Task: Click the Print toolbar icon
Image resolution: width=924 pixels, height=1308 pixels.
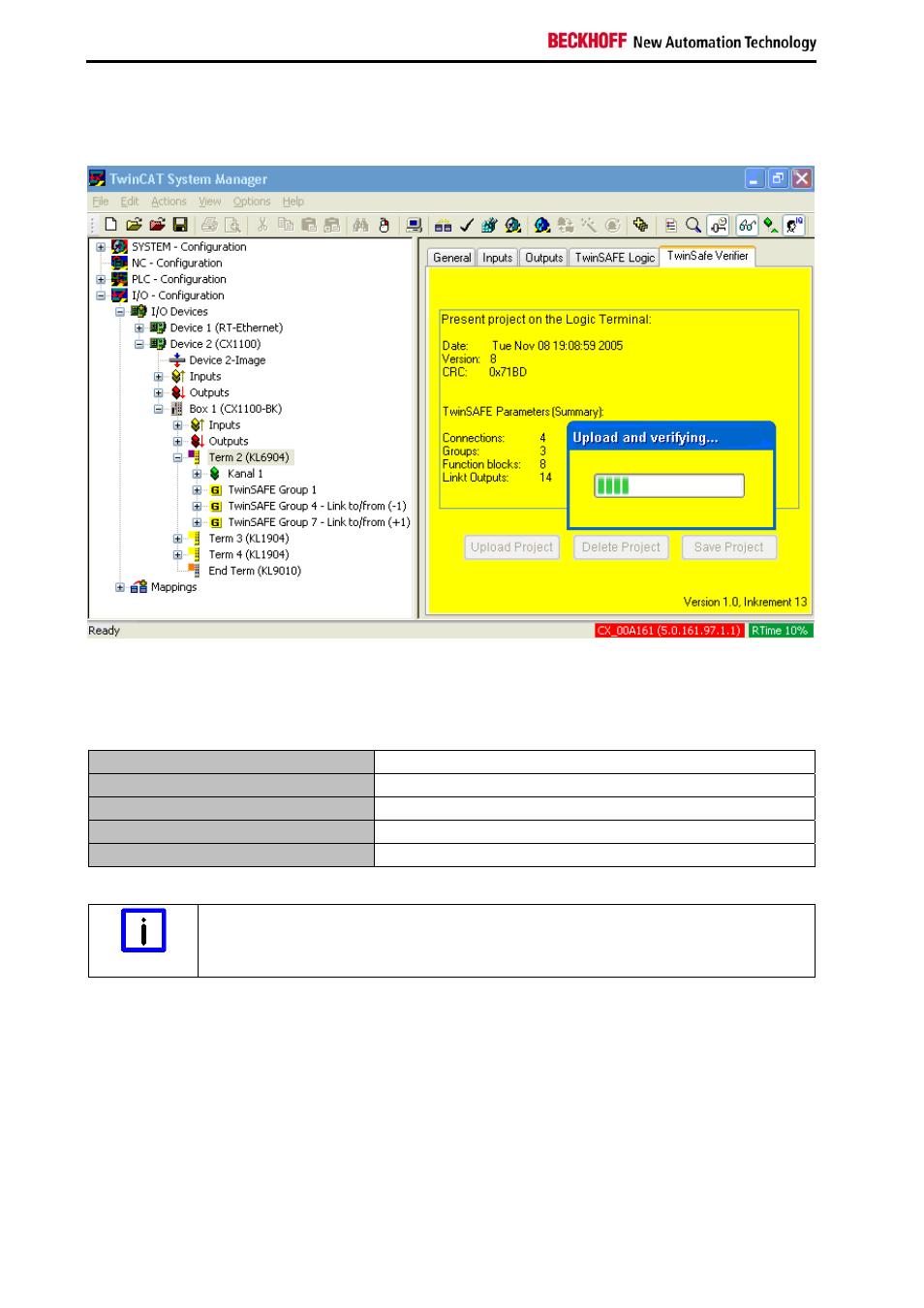Action: (x=209, y=225)
